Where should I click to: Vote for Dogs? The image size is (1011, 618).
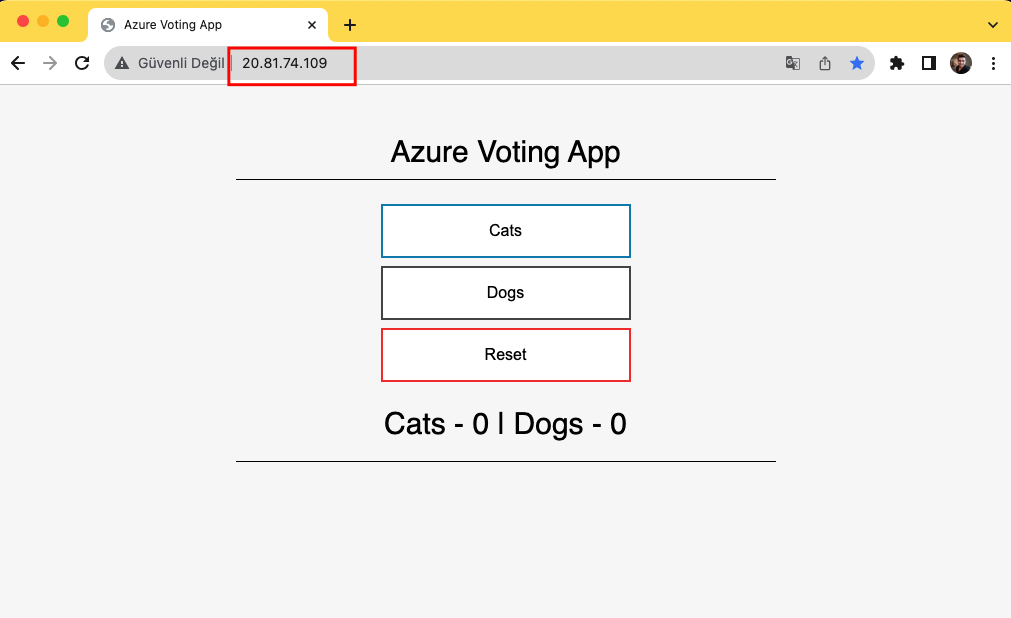(505, 293)
